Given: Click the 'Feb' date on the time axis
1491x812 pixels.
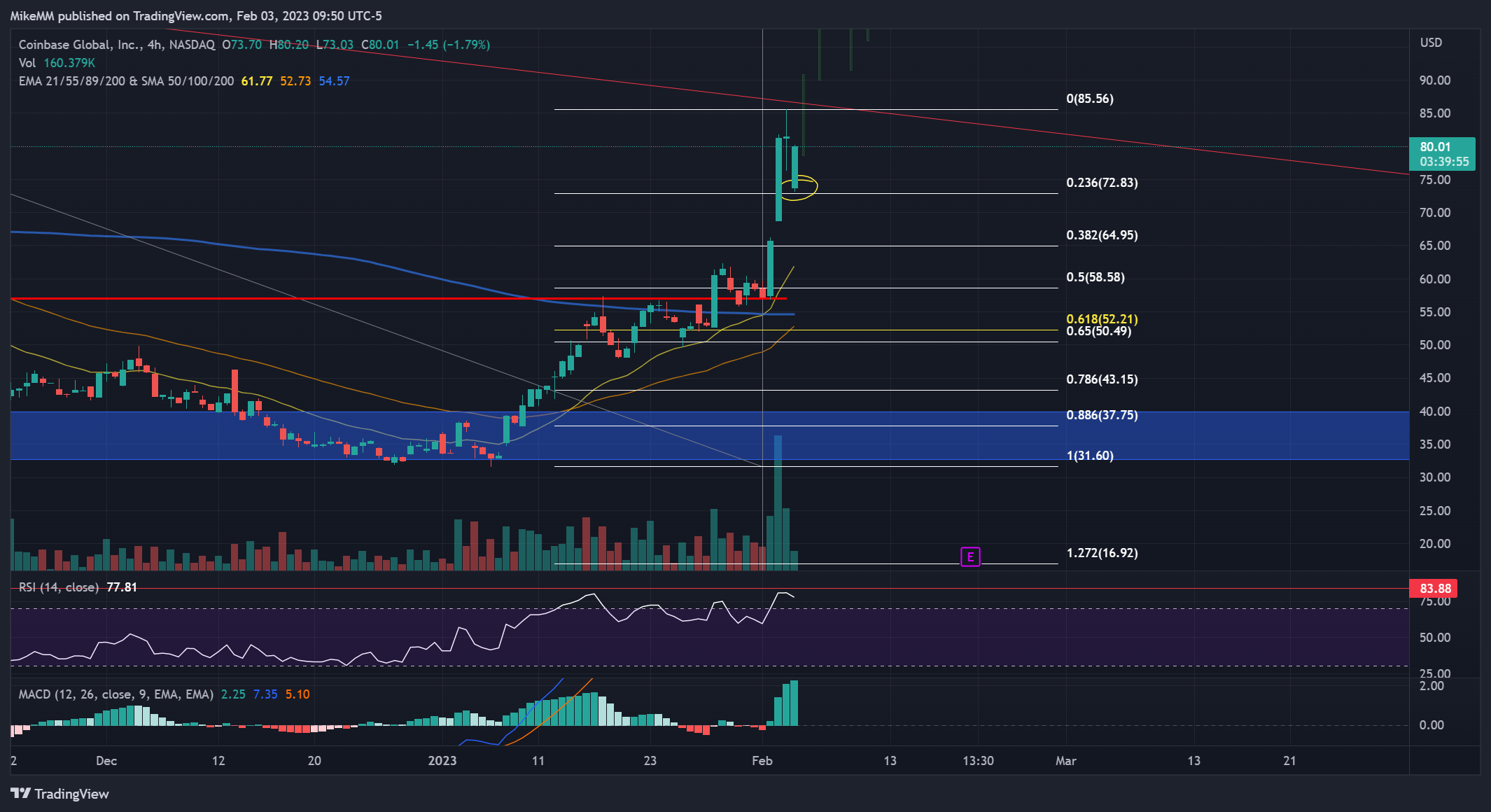Looking at the screenshot, I should tap(762, 761).
